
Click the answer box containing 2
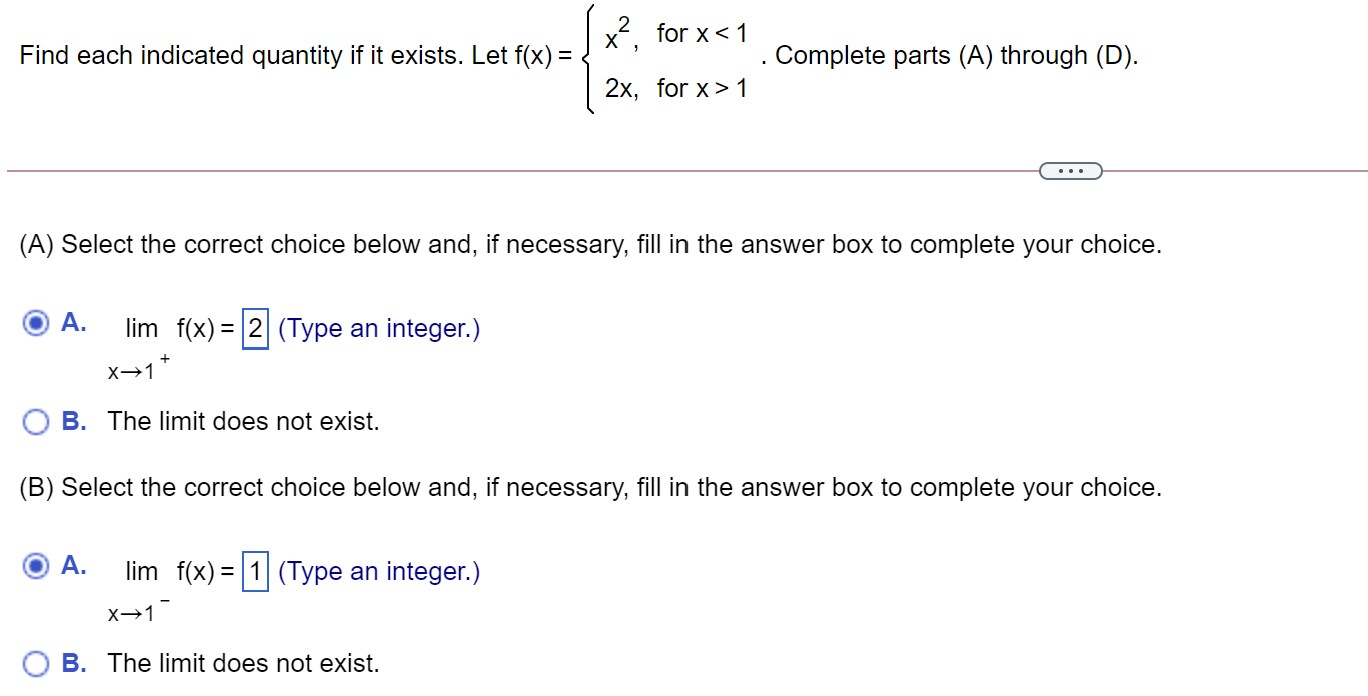255,328
